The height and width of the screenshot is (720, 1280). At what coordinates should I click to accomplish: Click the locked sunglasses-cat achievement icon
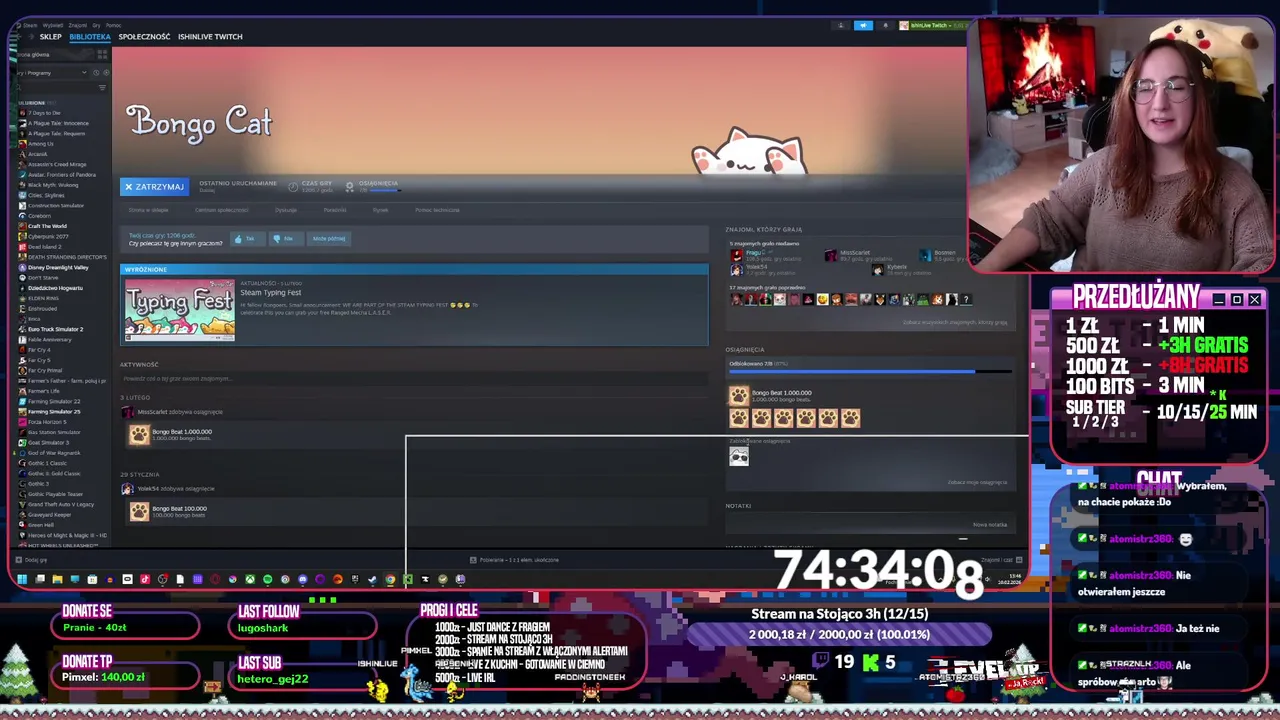(739, 456)
